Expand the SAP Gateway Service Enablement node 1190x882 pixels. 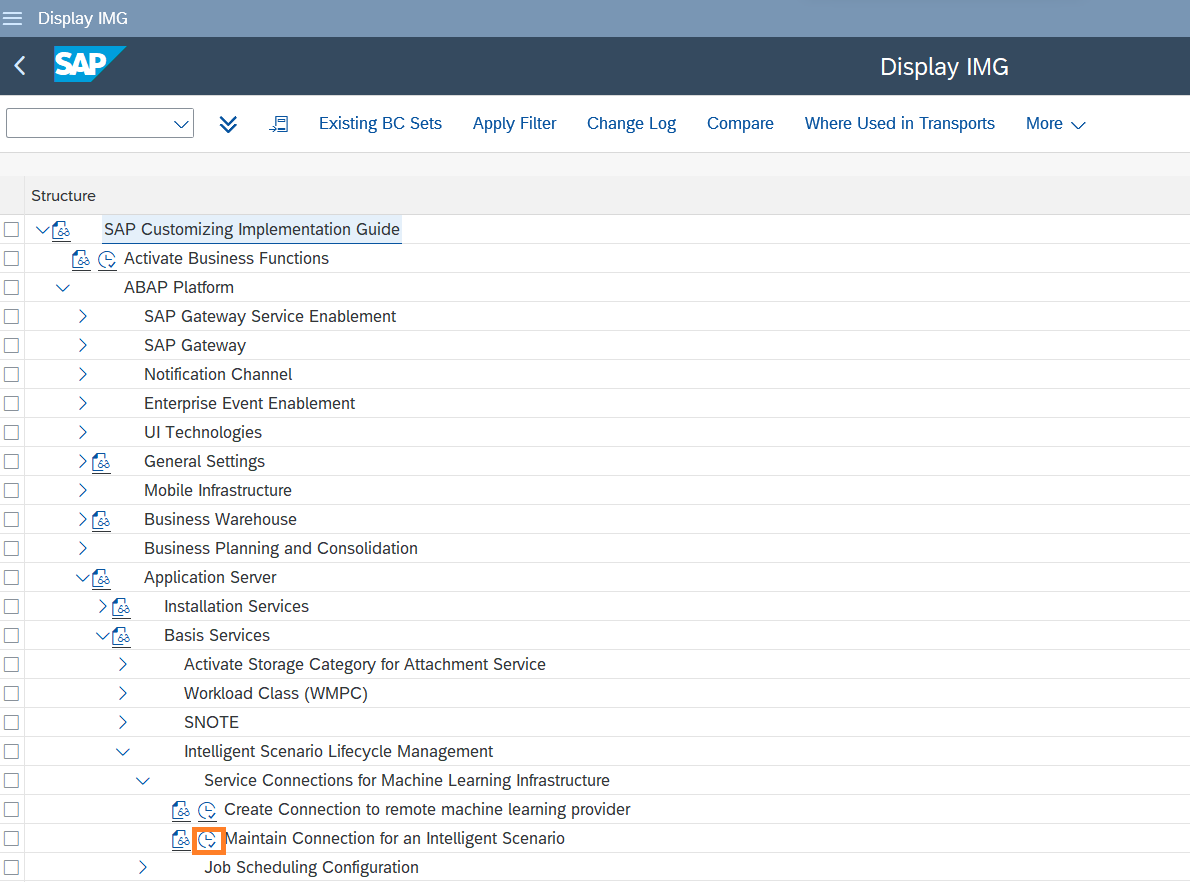(82, 317)
